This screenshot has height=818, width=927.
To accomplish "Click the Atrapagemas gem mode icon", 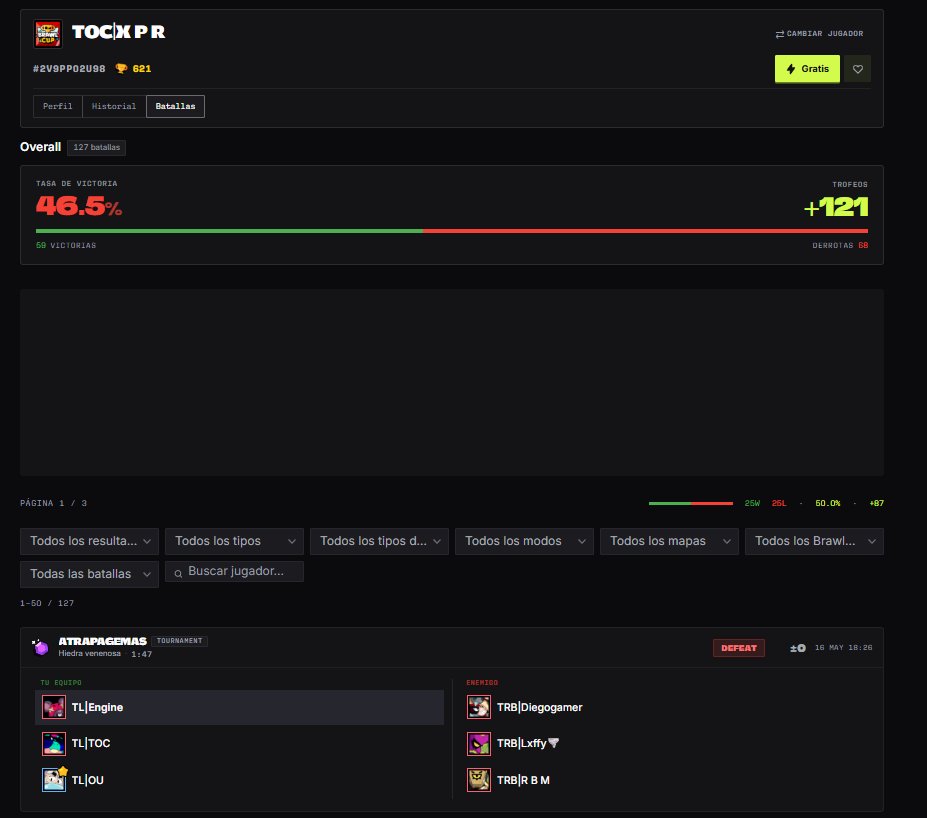I will (x=40, y=647).
